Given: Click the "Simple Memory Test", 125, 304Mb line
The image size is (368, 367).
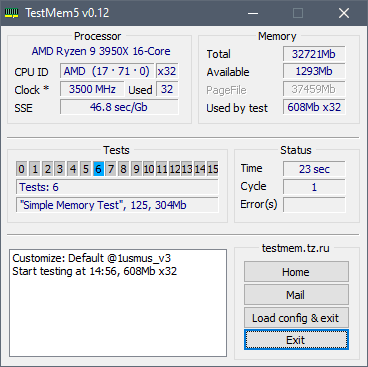Looking at the screenshot, I should click(117, 205).
